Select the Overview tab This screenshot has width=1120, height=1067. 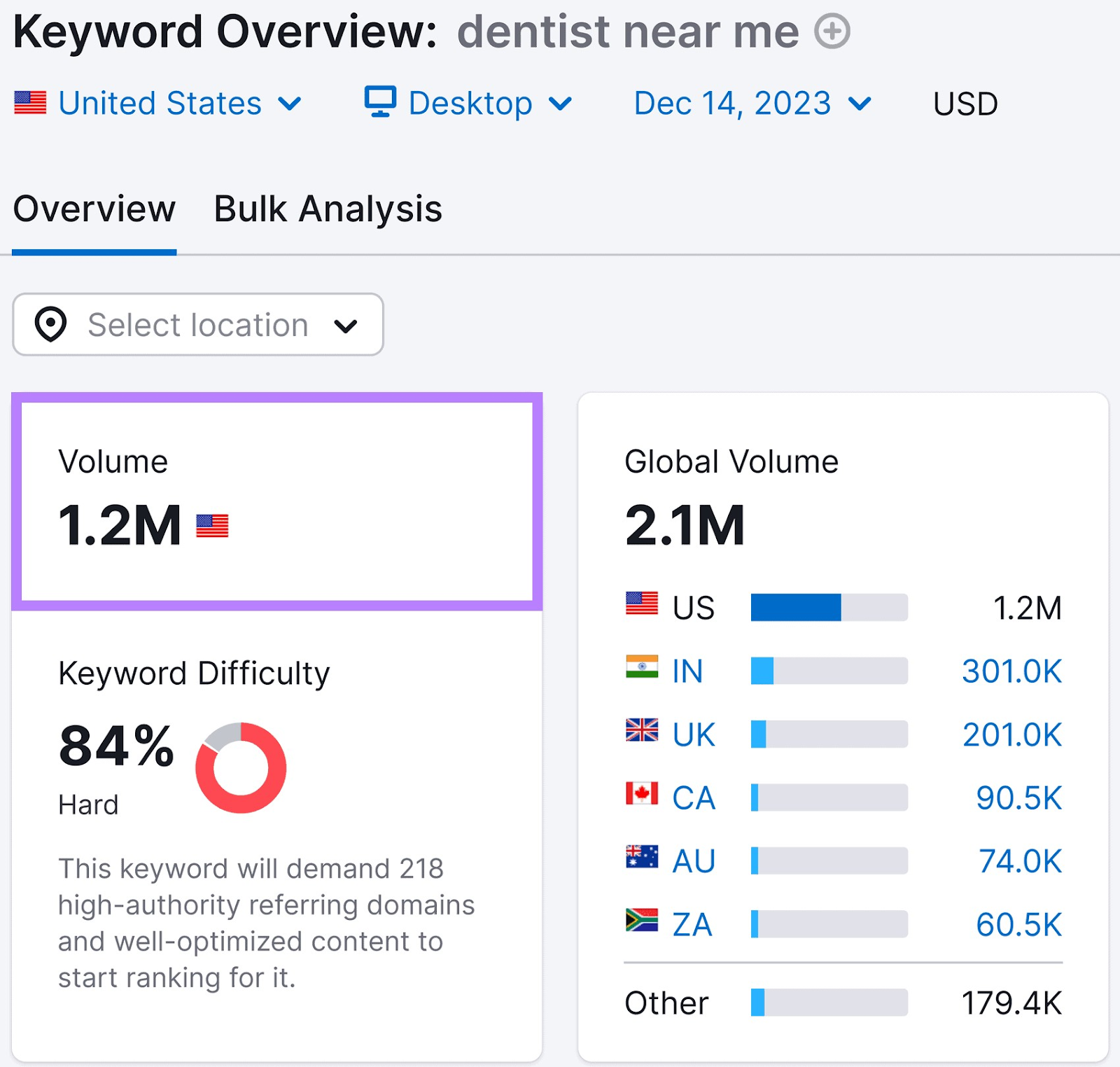[x=94, y=208]
